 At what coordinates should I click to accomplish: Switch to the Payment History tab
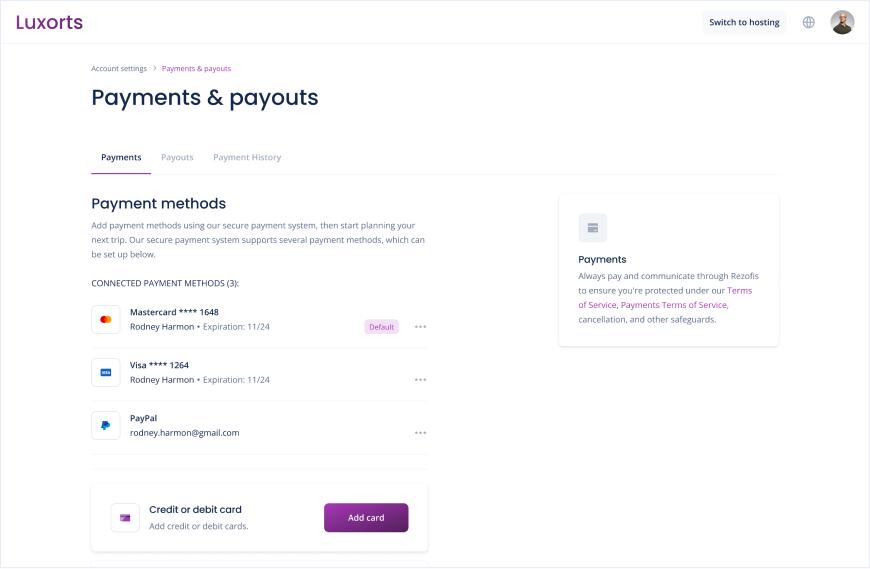click(x=247, y=158)
